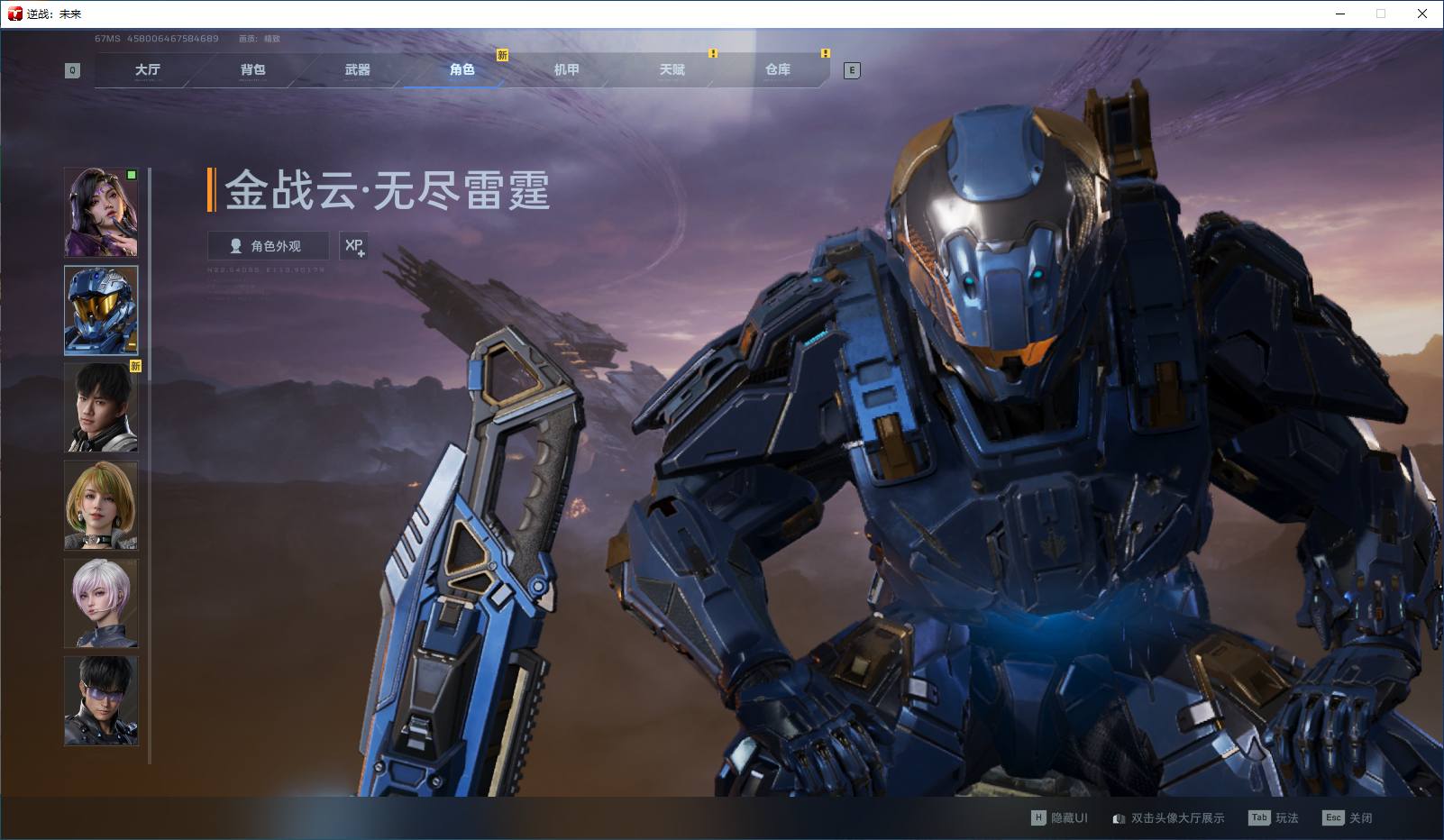The image size is (1444, 840).
Task: Click the 金战云·无尽雷霆 character name
Action: click(388, 190)
